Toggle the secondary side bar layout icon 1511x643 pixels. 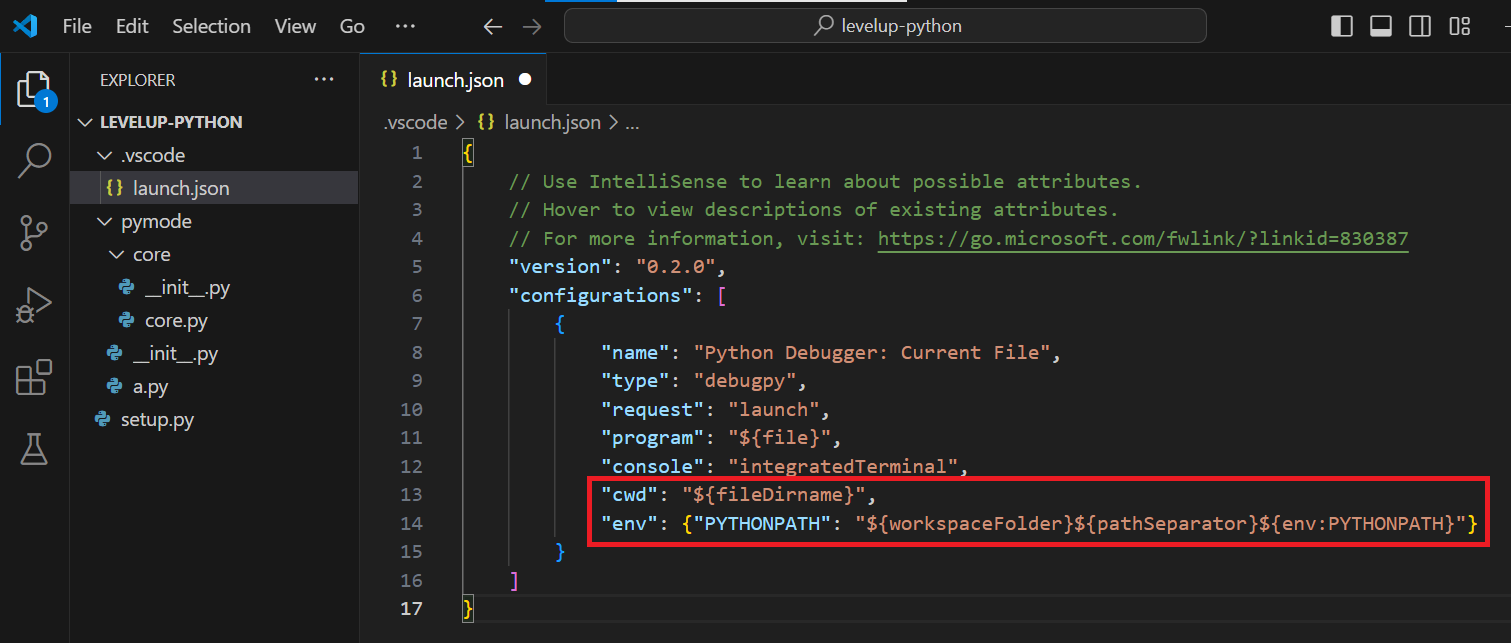pyautogui.click(x=1420, y=26)
